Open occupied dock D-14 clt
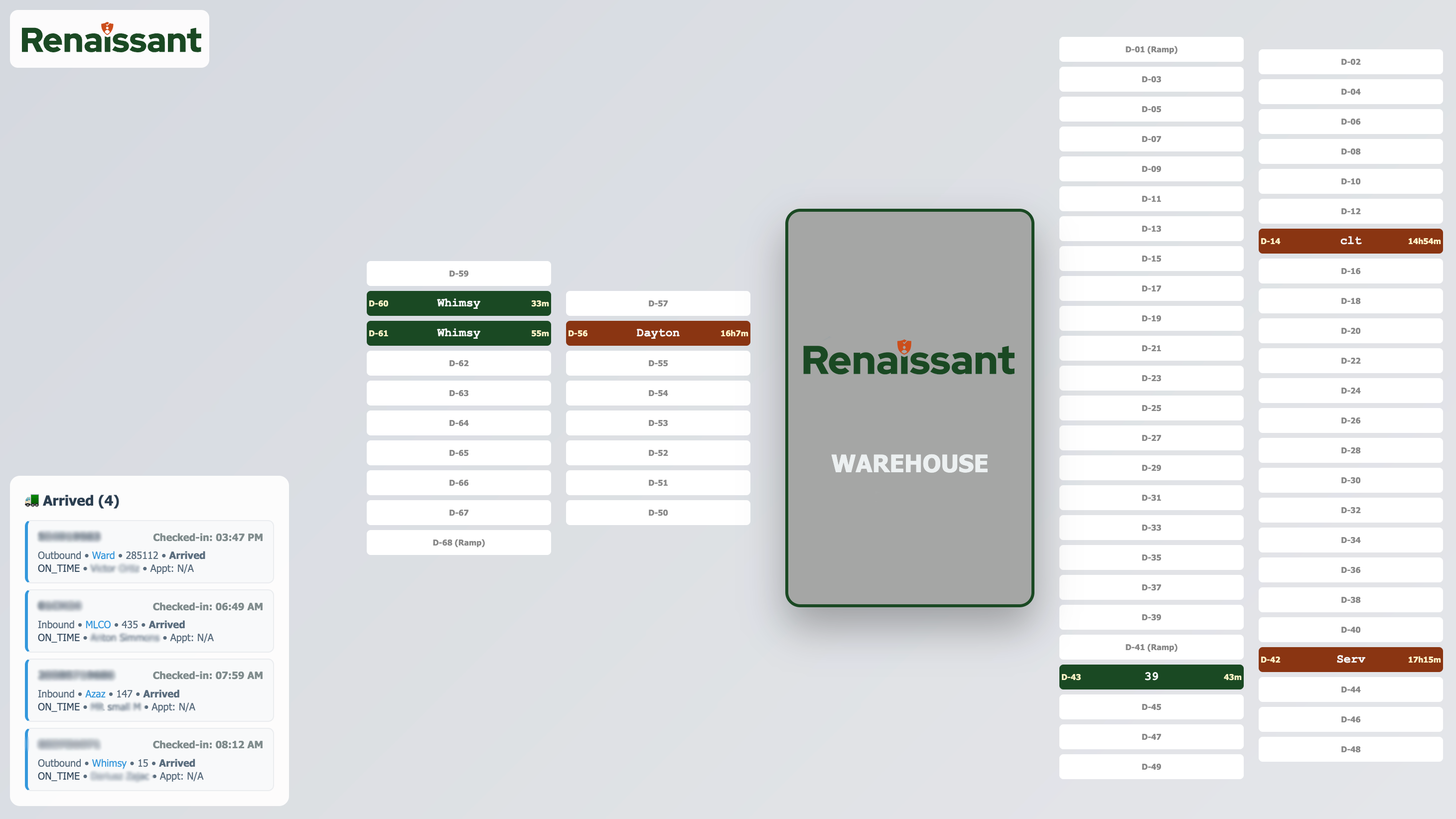Screen dimensions: 1456x819 point(1350,241)
